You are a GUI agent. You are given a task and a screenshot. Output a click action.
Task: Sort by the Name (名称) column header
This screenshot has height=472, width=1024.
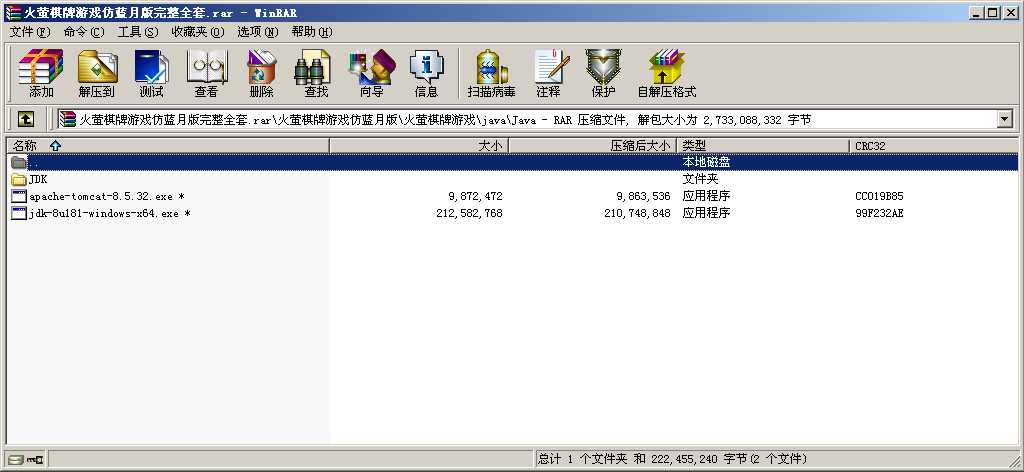coord(168,146)
